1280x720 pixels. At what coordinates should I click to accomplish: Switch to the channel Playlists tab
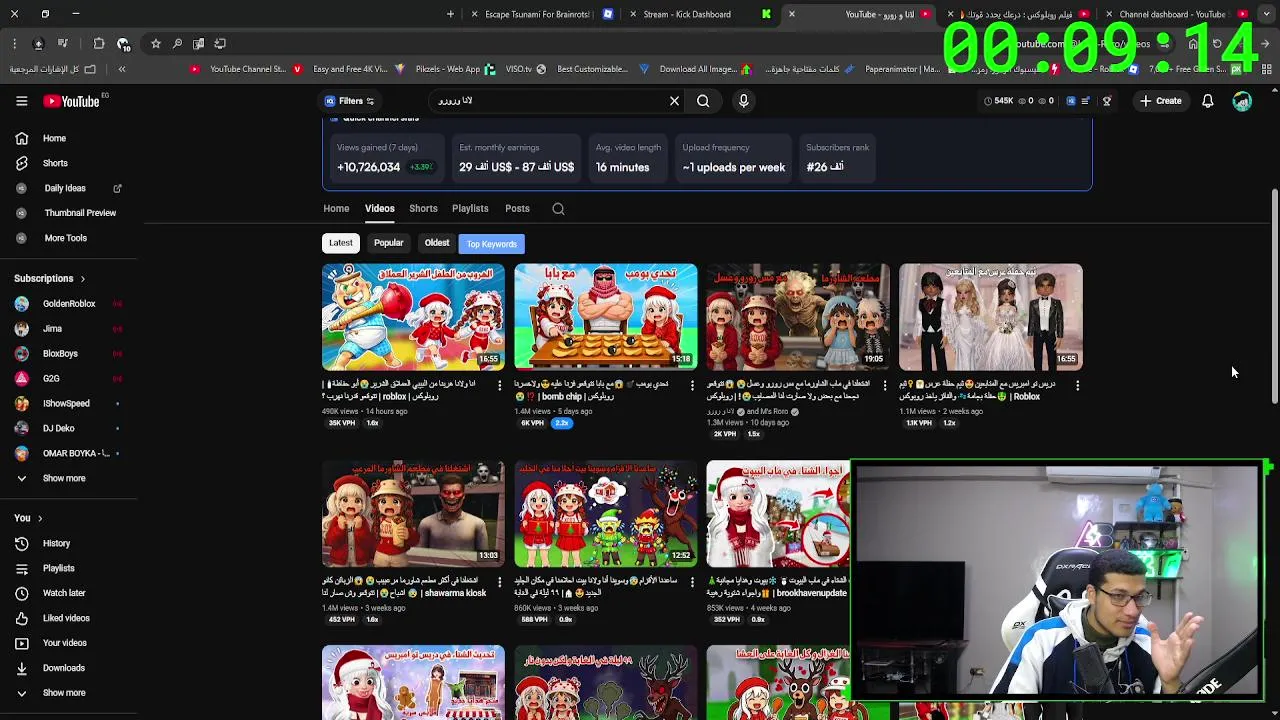(470, 209)
